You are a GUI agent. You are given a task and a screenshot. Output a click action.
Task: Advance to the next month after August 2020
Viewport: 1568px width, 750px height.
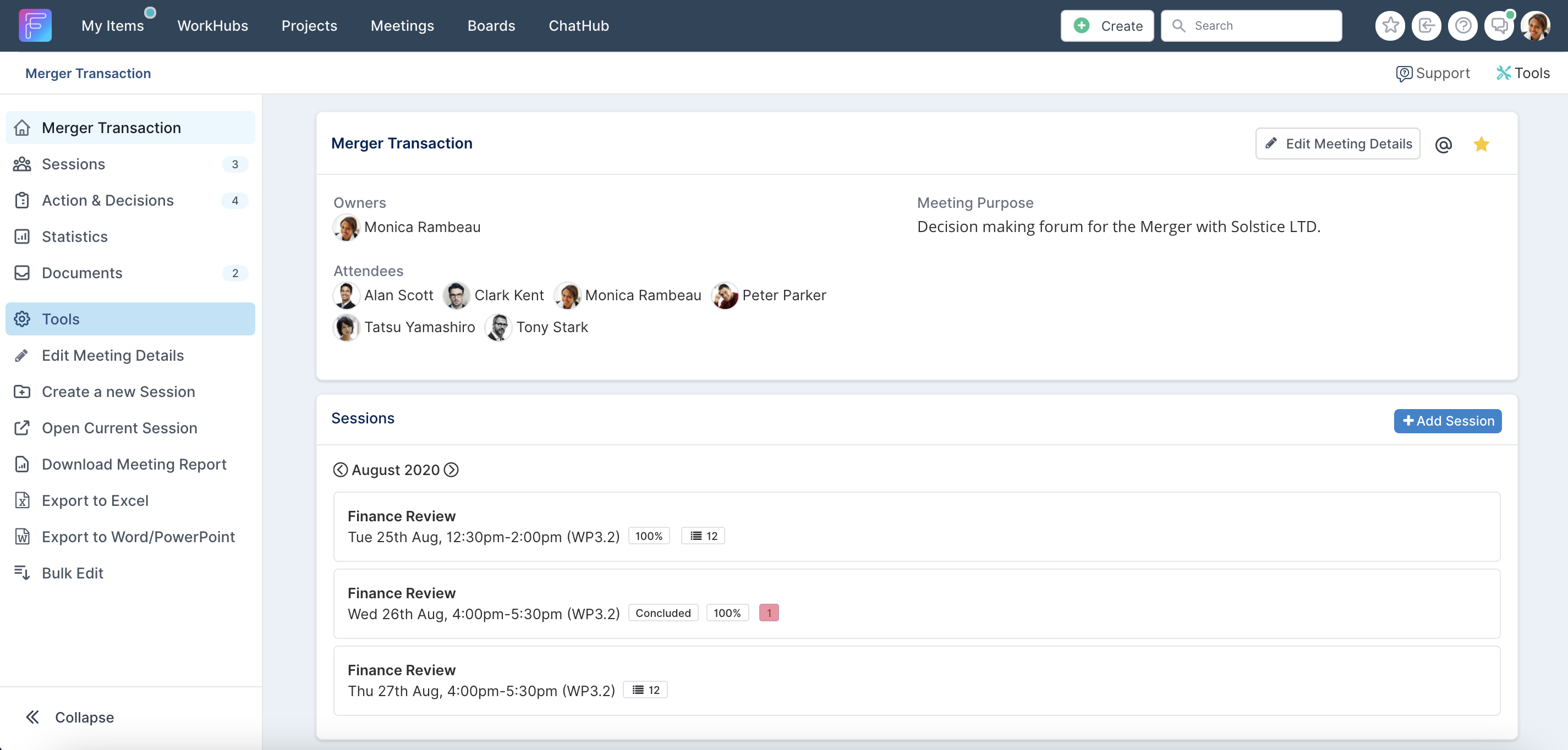pyautogui.click(x=452, y=470)
